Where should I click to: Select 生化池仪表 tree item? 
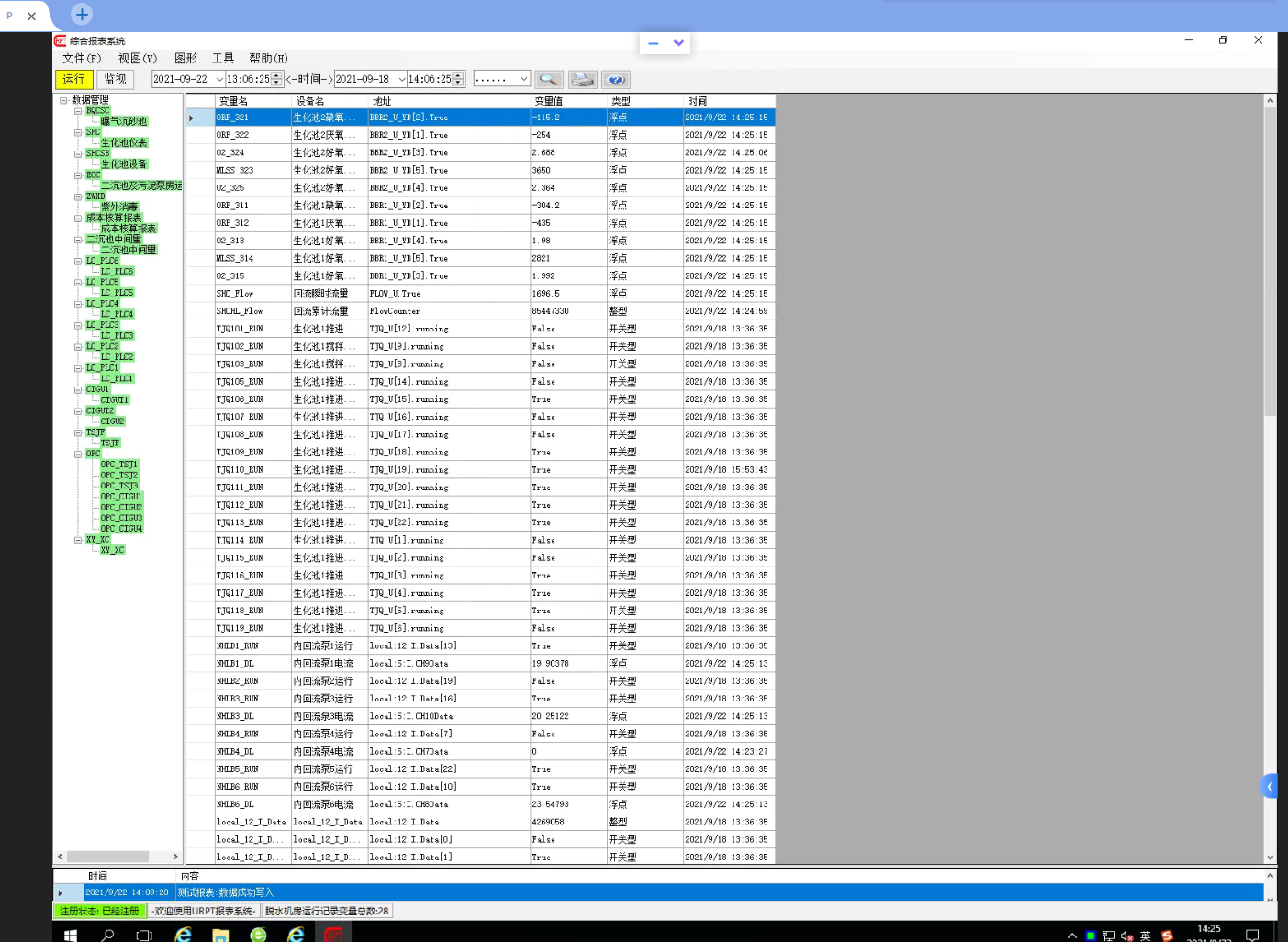coord(124,142)
